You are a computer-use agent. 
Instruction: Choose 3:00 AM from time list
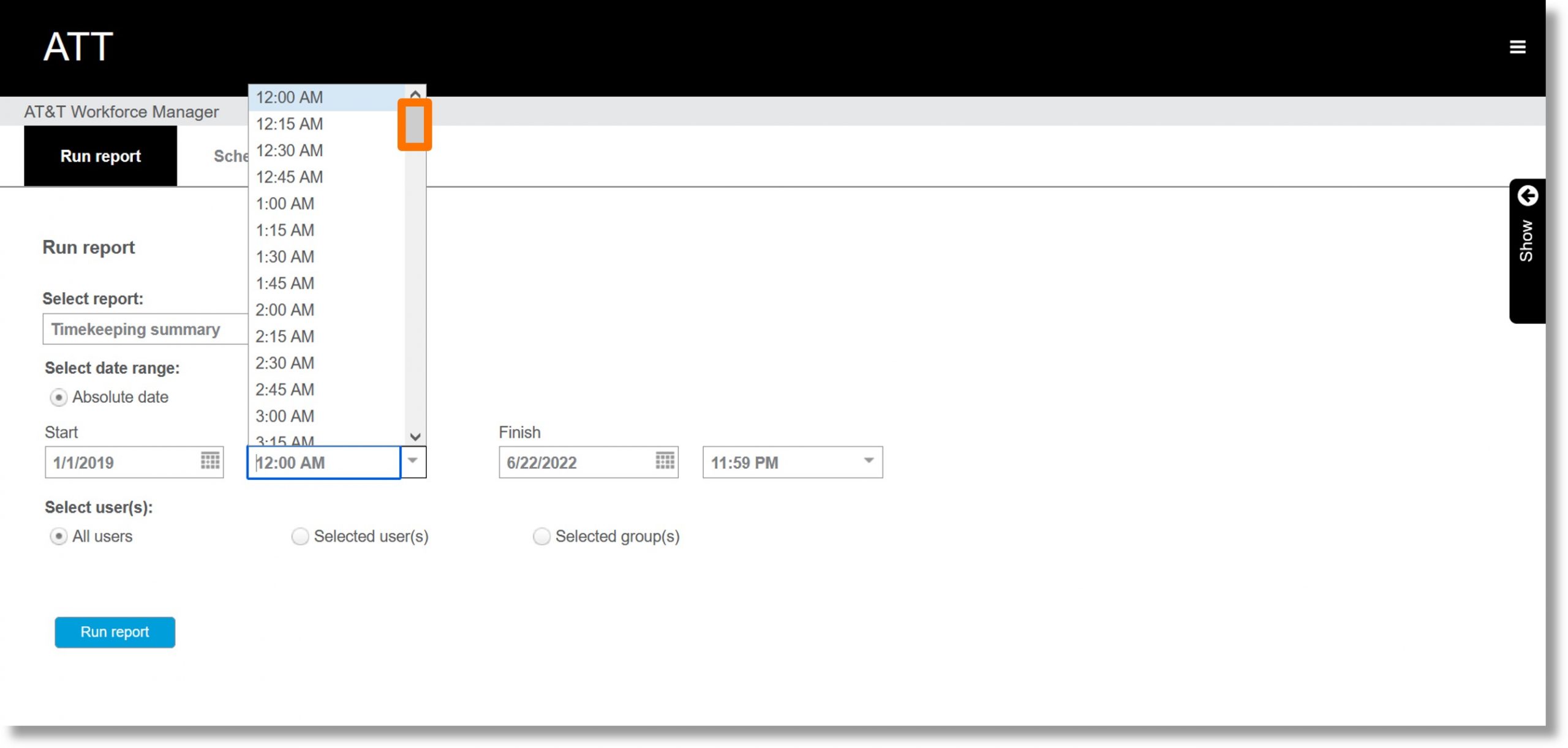click(326, 417)
